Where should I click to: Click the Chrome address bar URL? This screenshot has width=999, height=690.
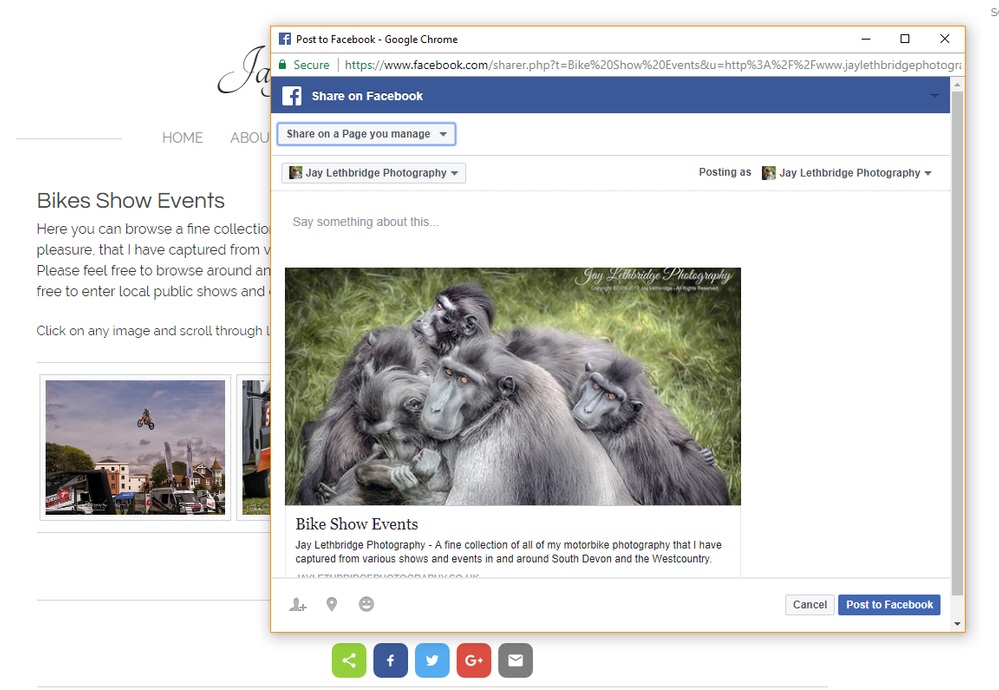650,65
